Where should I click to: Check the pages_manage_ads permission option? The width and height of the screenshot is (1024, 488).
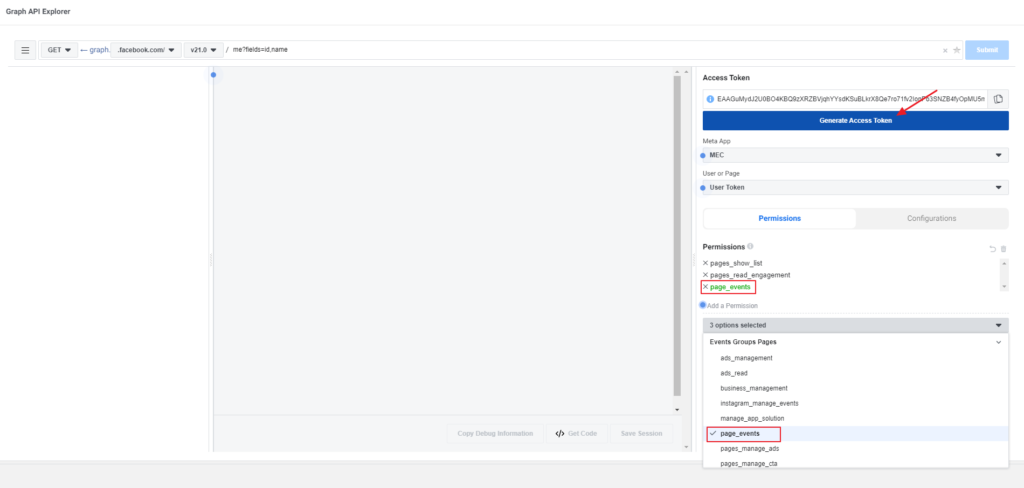tap(856, 449)
